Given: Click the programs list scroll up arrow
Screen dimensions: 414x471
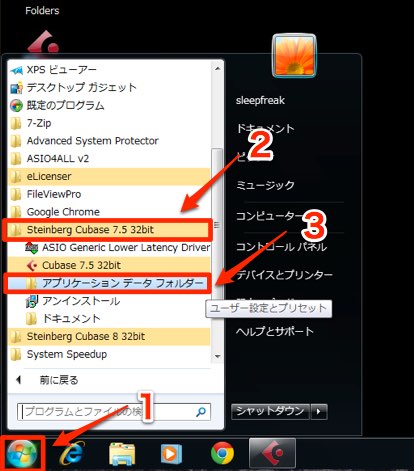Looking at the screenshot, I should pyautogui.click(x=217, y=69).
